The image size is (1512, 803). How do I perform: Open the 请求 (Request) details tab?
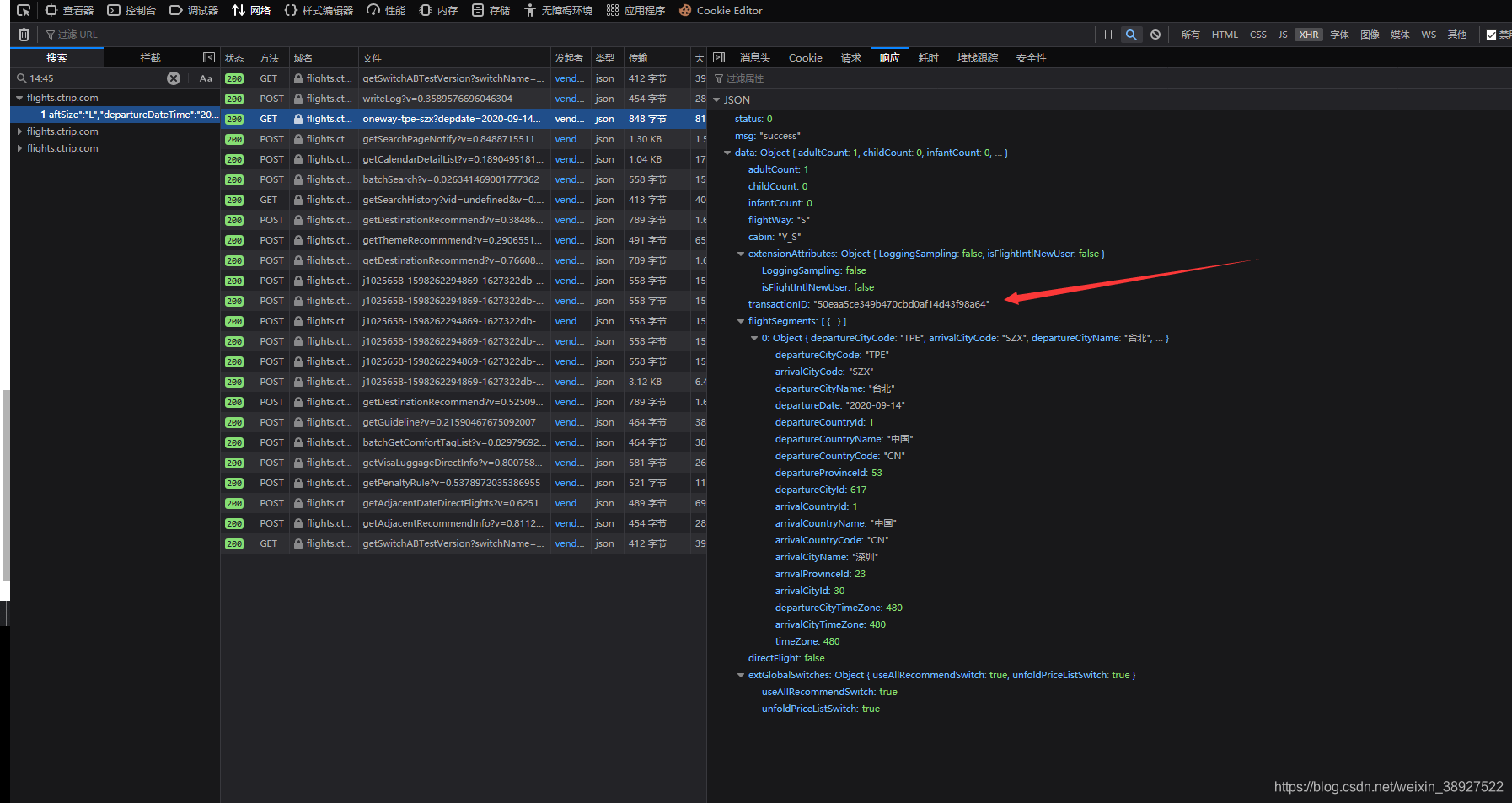point(850,58)
